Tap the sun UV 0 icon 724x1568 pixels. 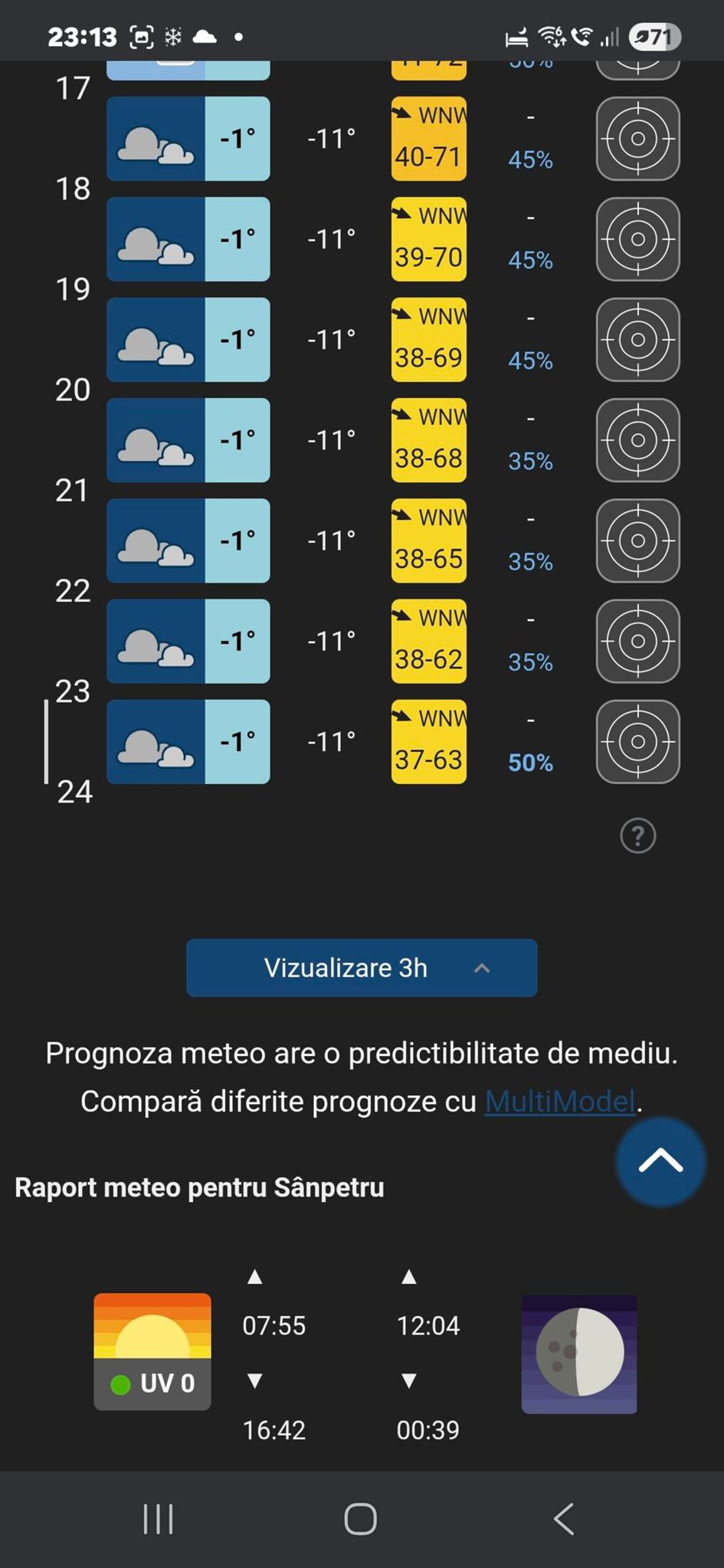[x=152, y=1351]
